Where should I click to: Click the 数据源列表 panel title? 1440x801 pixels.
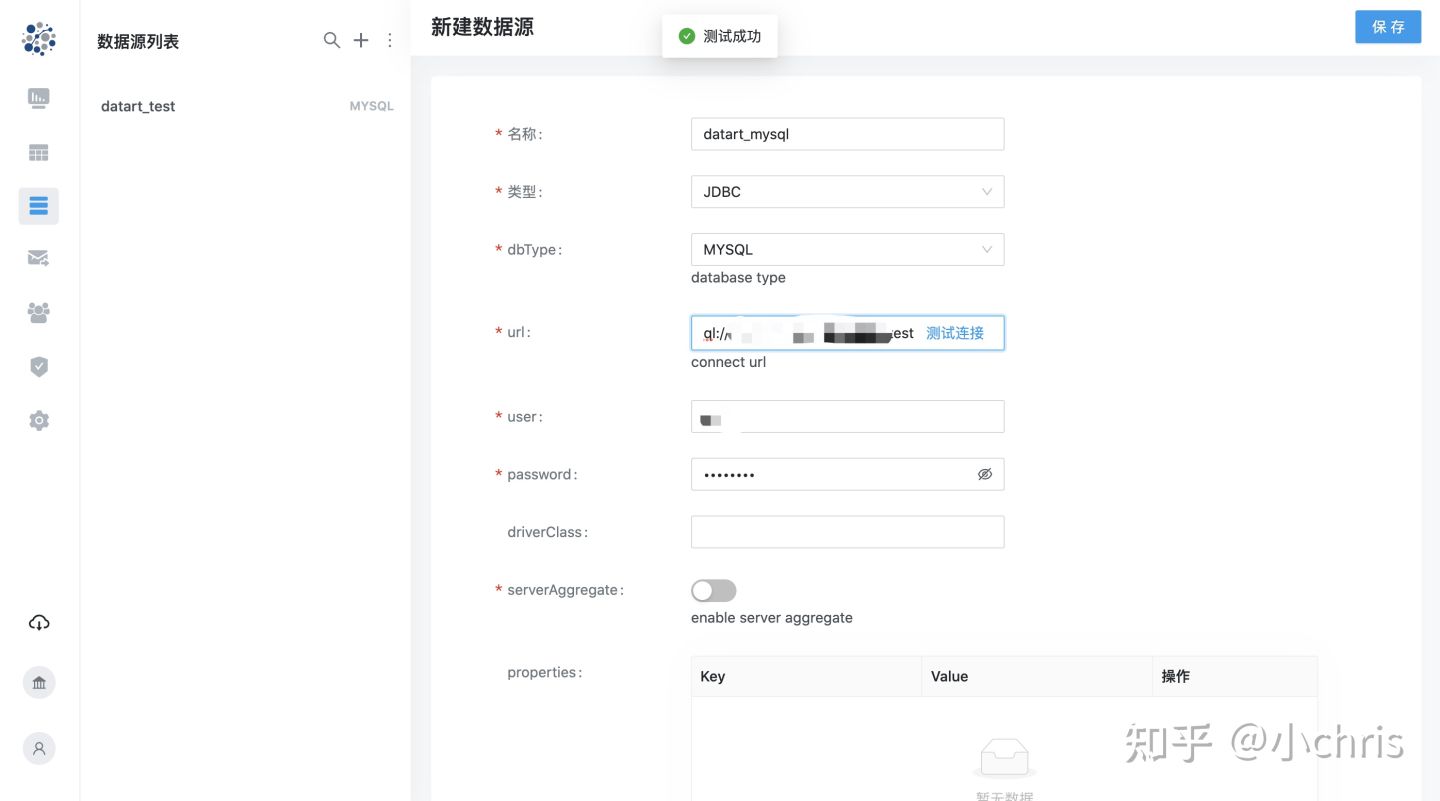point(138,41)
